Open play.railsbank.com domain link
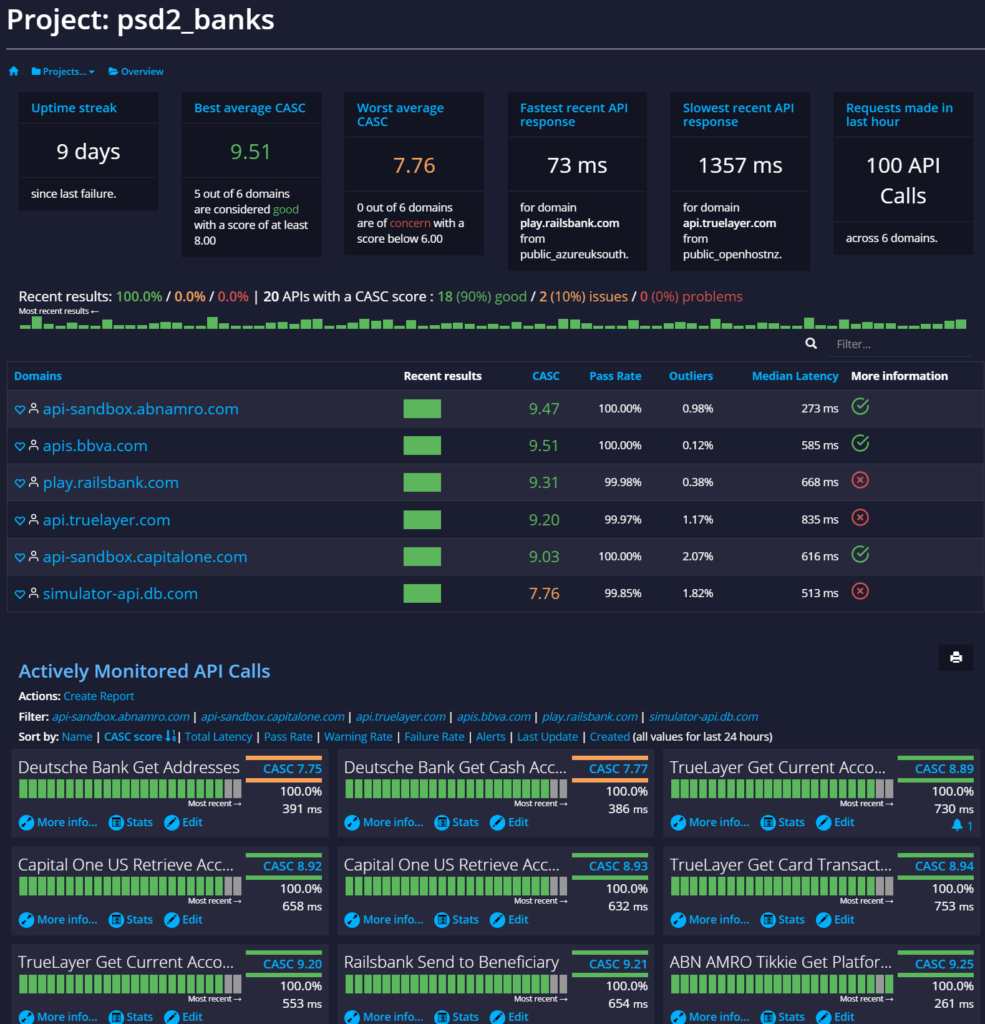The height and width of the screenshot is (1024, 985). coord(110,483)
